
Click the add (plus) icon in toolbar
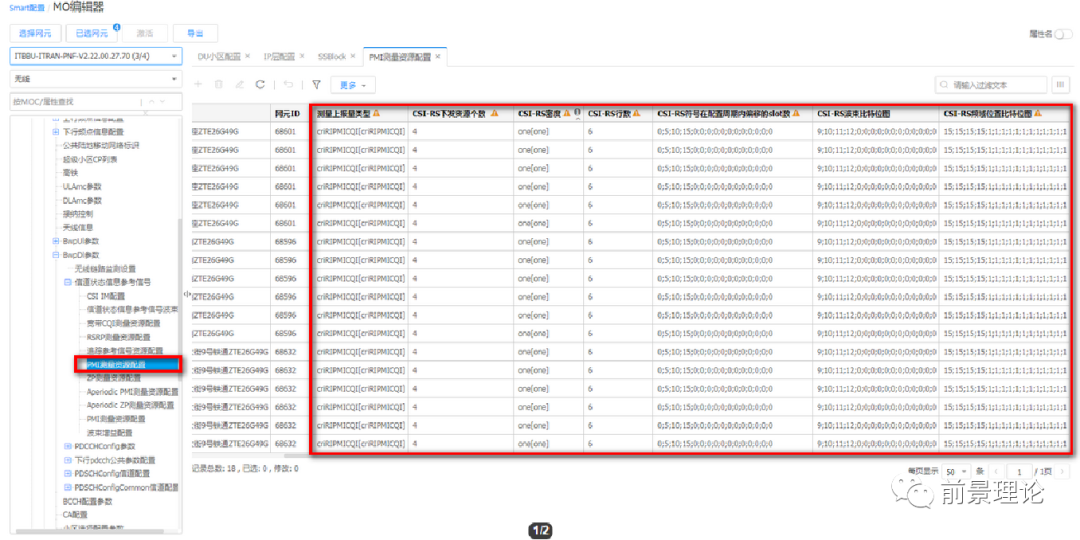[198, 85]
